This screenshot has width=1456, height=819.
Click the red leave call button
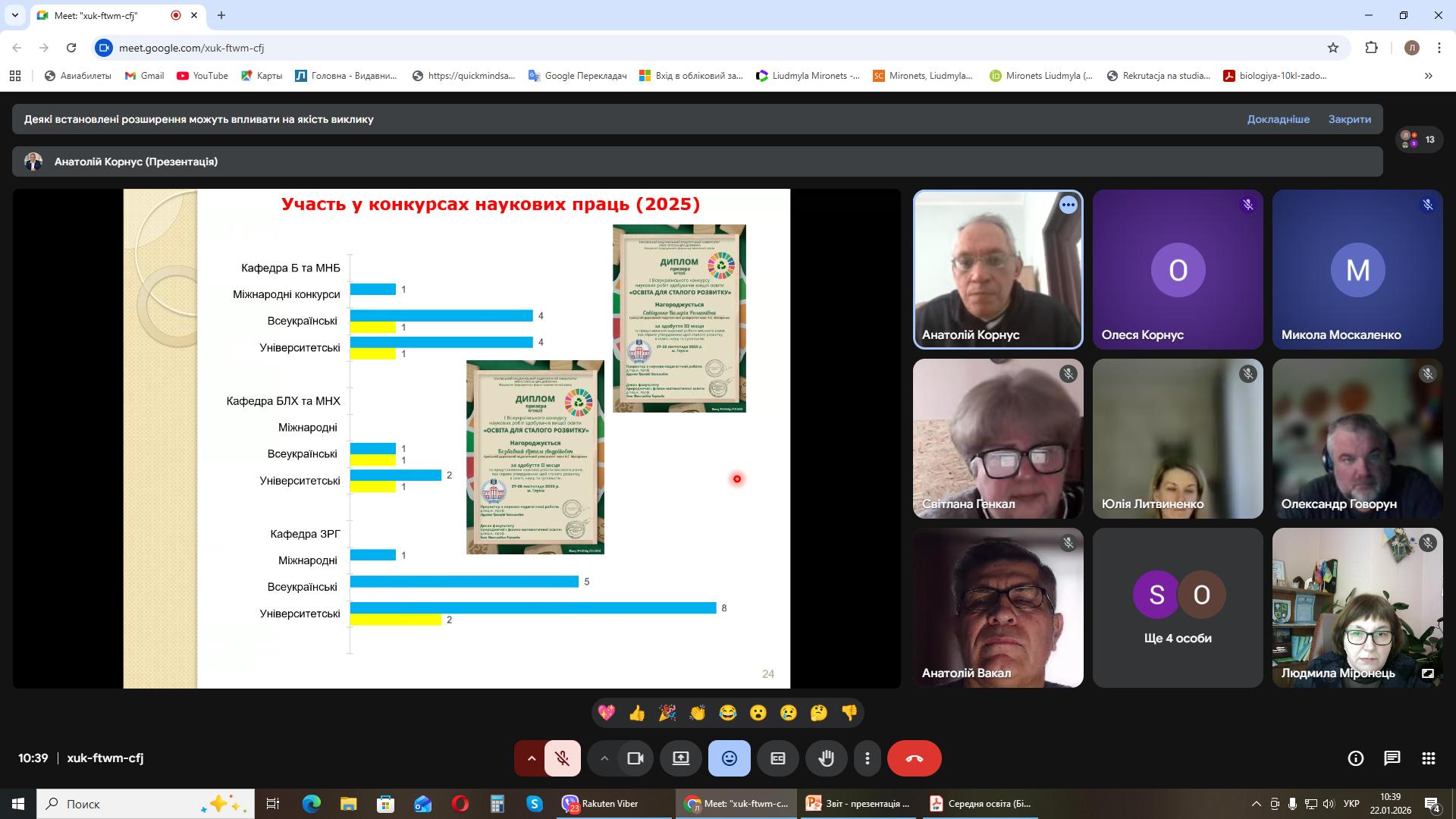point(914,758)
